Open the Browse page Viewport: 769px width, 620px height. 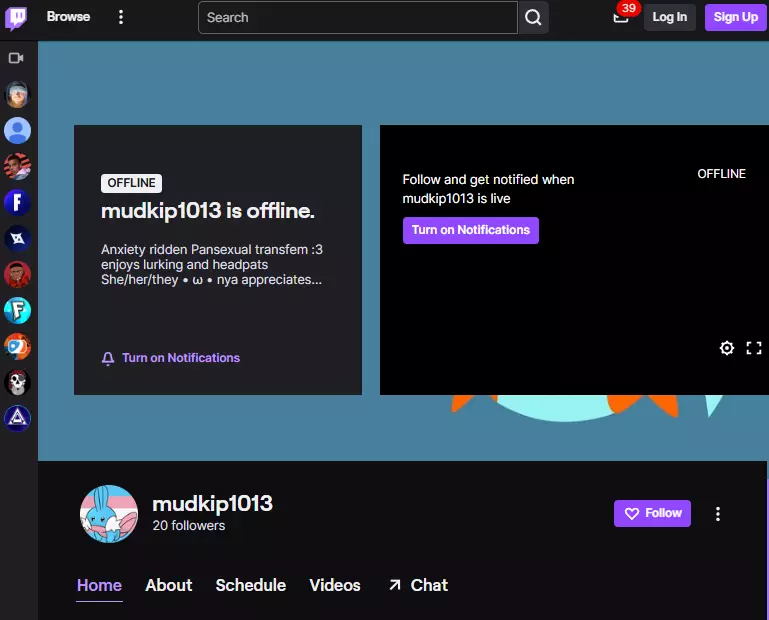point(69,17)
